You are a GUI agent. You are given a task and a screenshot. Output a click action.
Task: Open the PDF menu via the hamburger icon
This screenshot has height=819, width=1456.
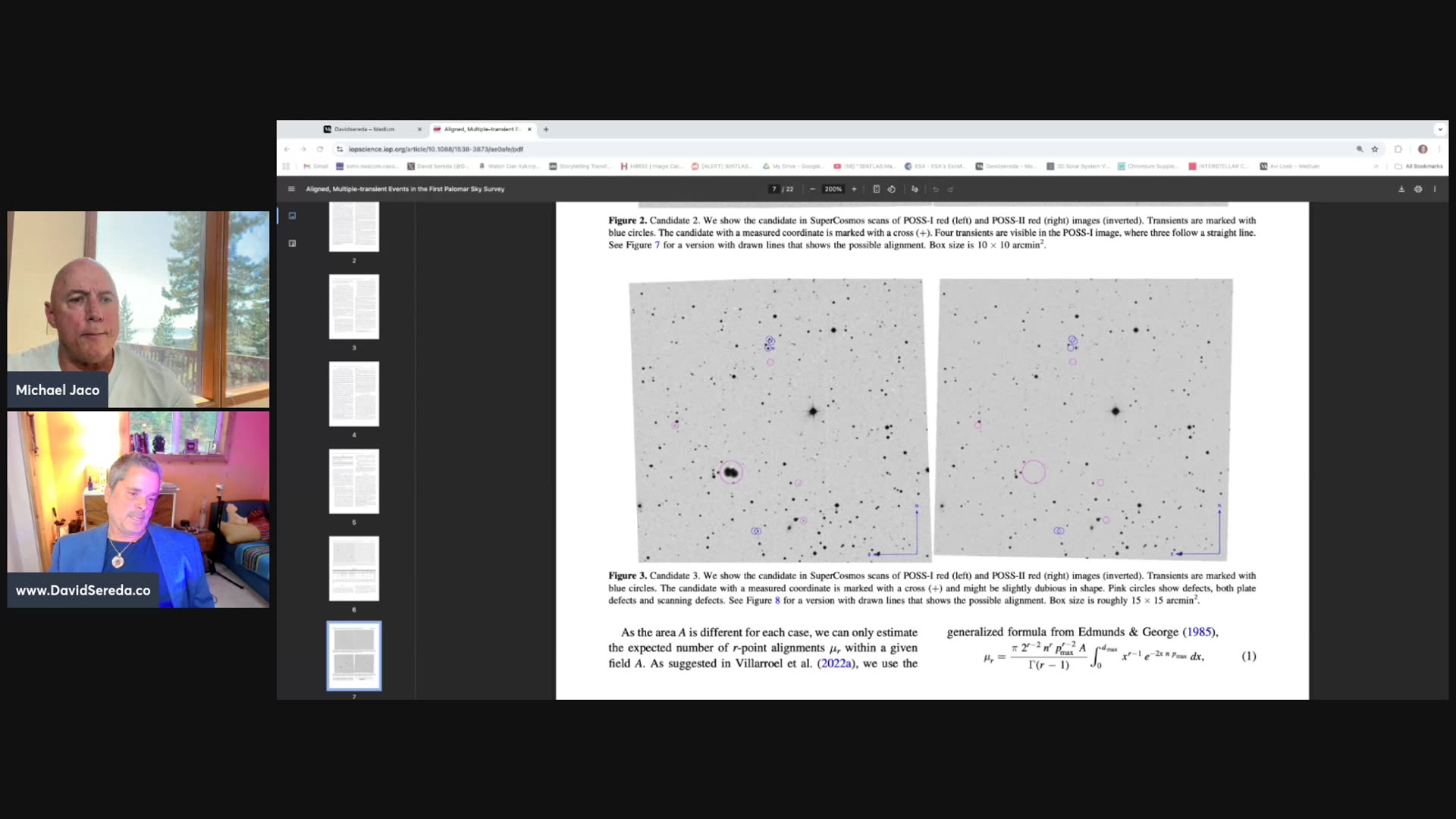click(292, 189)
